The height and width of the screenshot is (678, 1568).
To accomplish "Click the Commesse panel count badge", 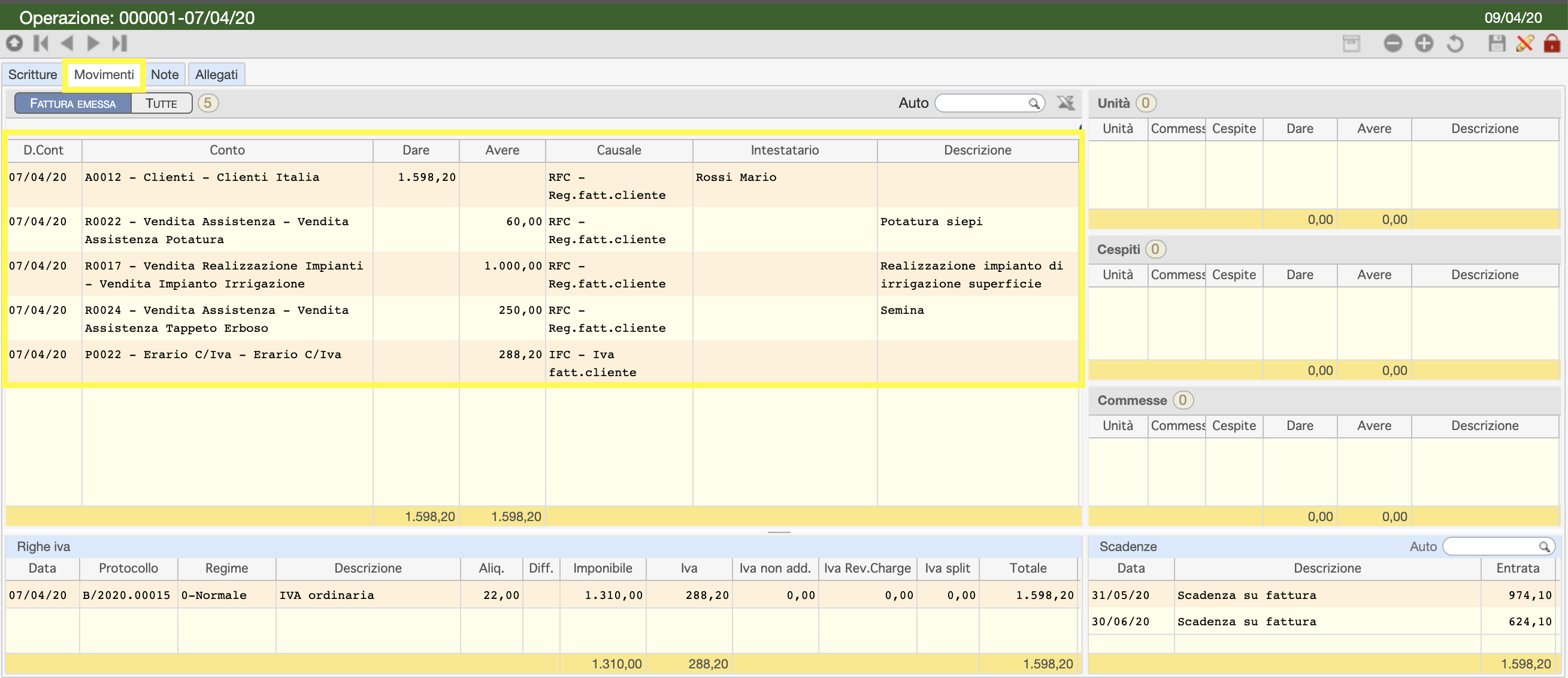I will (1183, 400).
